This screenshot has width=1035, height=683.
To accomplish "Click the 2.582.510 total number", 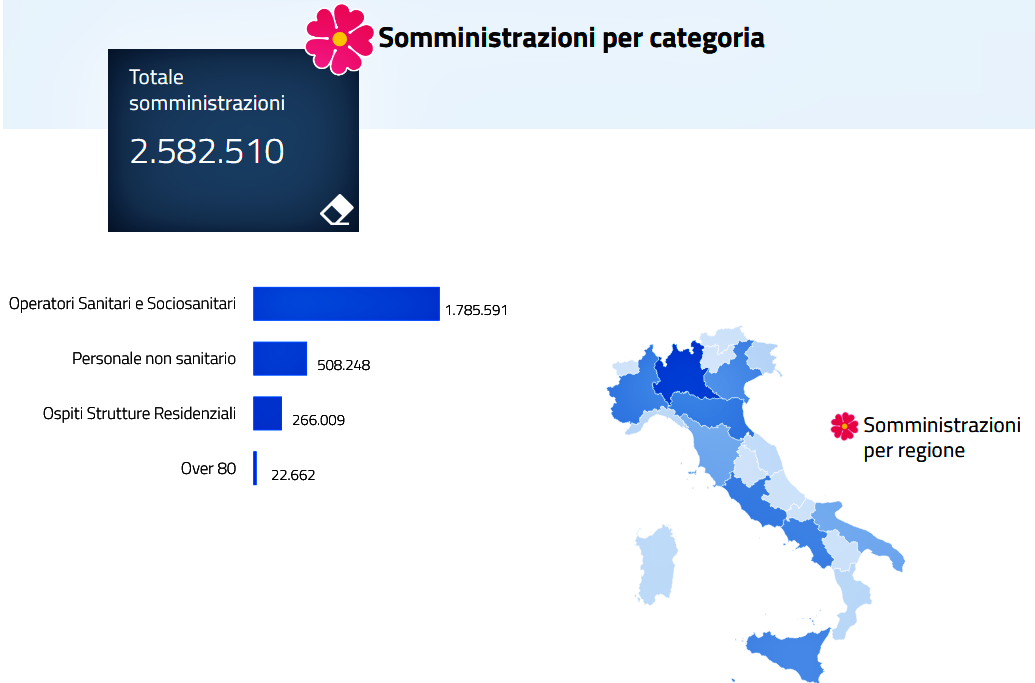I will coord(207,152).
